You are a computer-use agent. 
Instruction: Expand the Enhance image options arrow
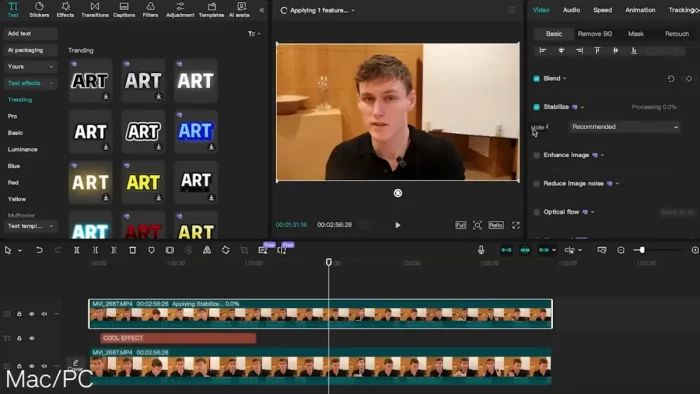point(603,155)
